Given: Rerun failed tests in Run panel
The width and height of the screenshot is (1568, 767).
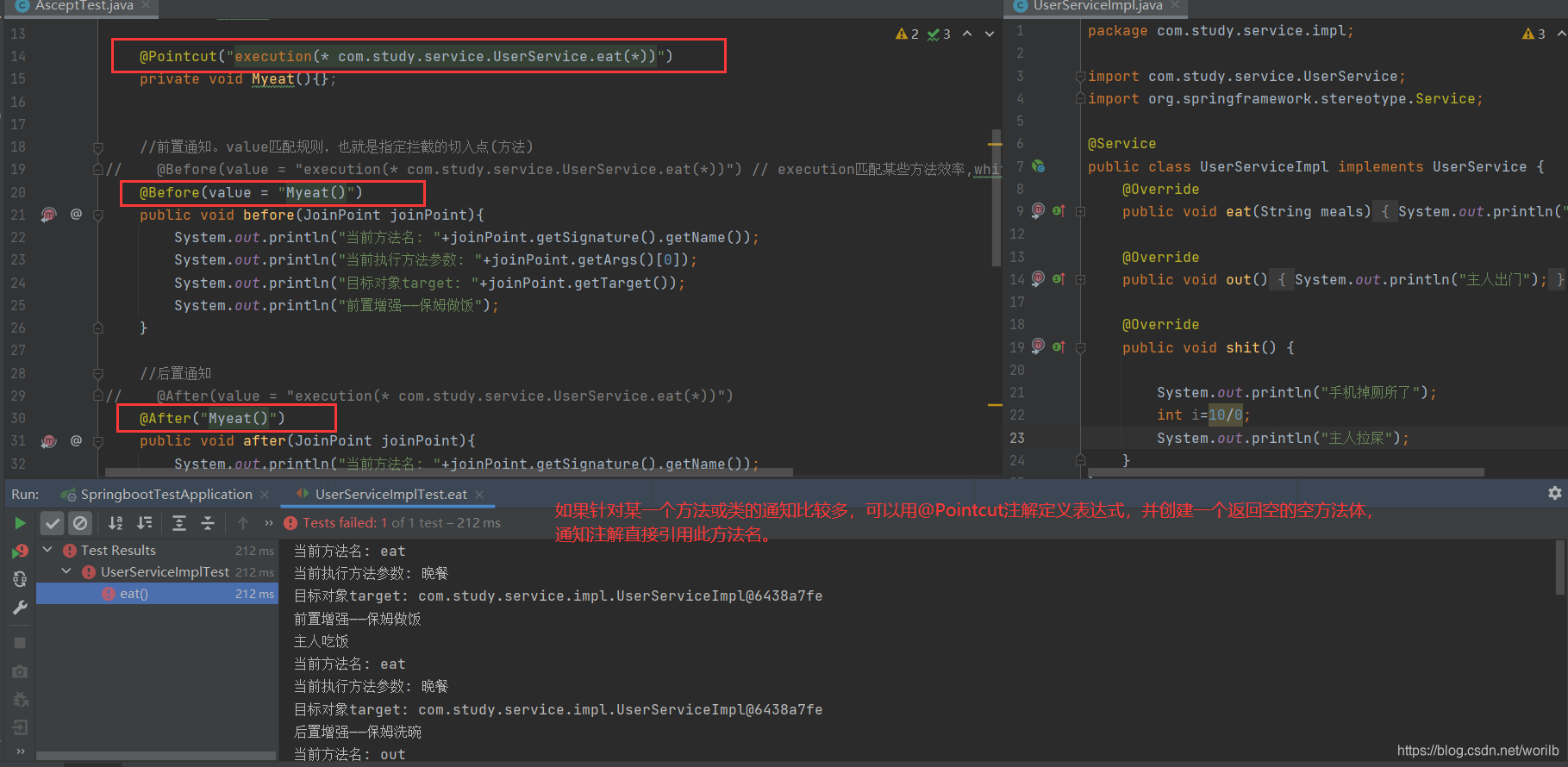Looking at the screenshot, I should point(20,552).
